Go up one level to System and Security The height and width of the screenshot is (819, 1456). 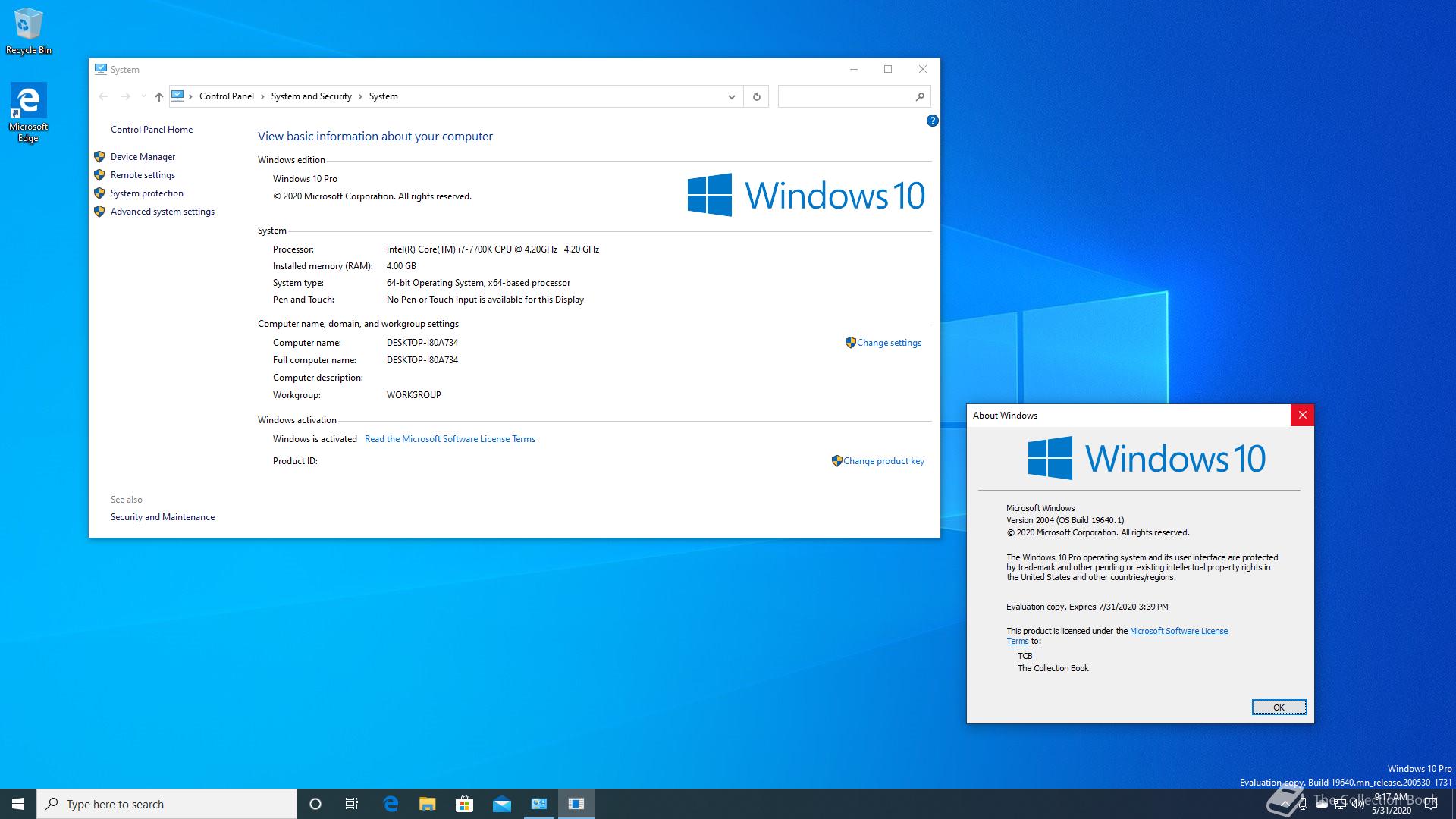point(158,96)
